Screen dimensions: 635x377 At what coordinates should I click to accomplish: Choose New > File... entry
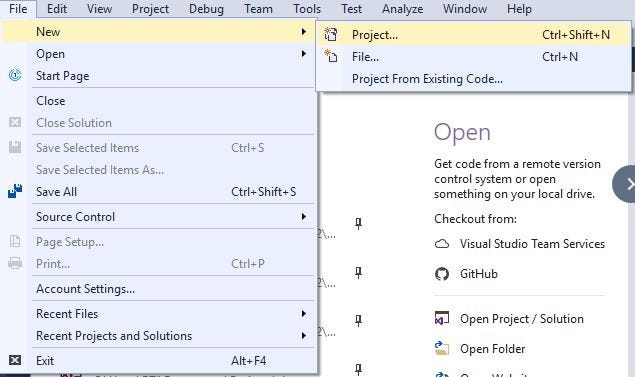474,57
